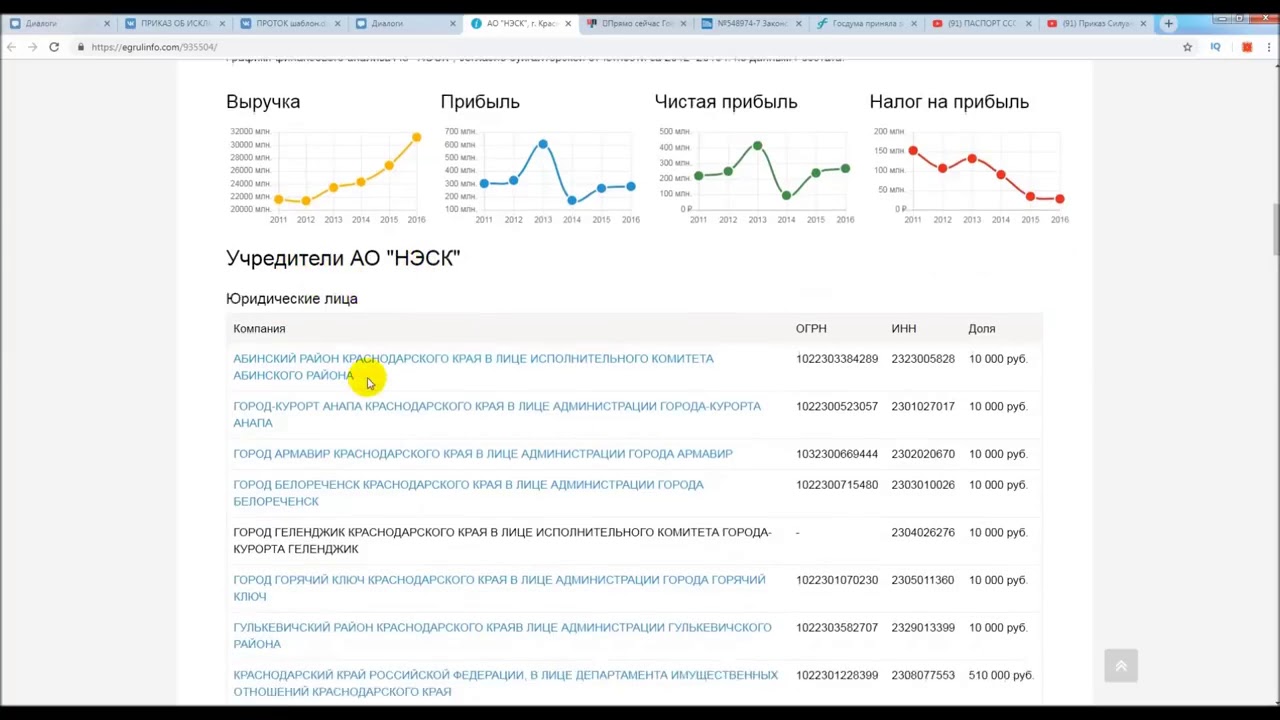
Task: Open the Приказ Силуанова YouTube tab
Action: (1094, 23)
